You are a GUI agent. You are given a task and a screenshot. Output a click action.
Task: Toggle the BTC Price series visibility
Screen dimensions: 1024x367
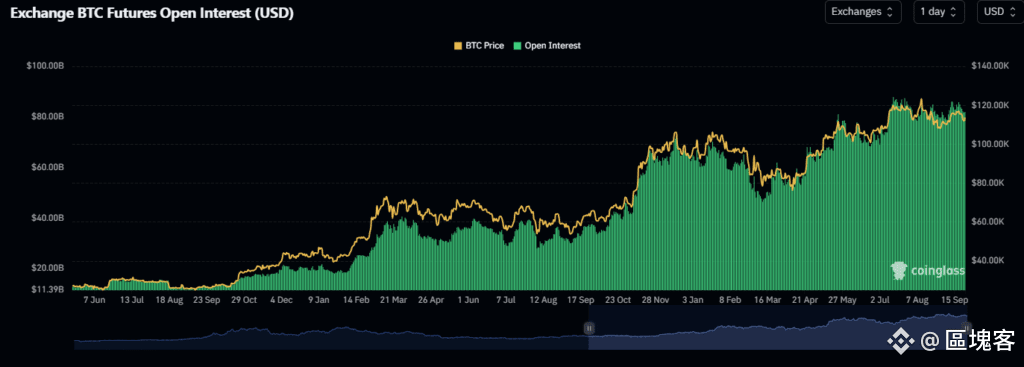point(479,46)
